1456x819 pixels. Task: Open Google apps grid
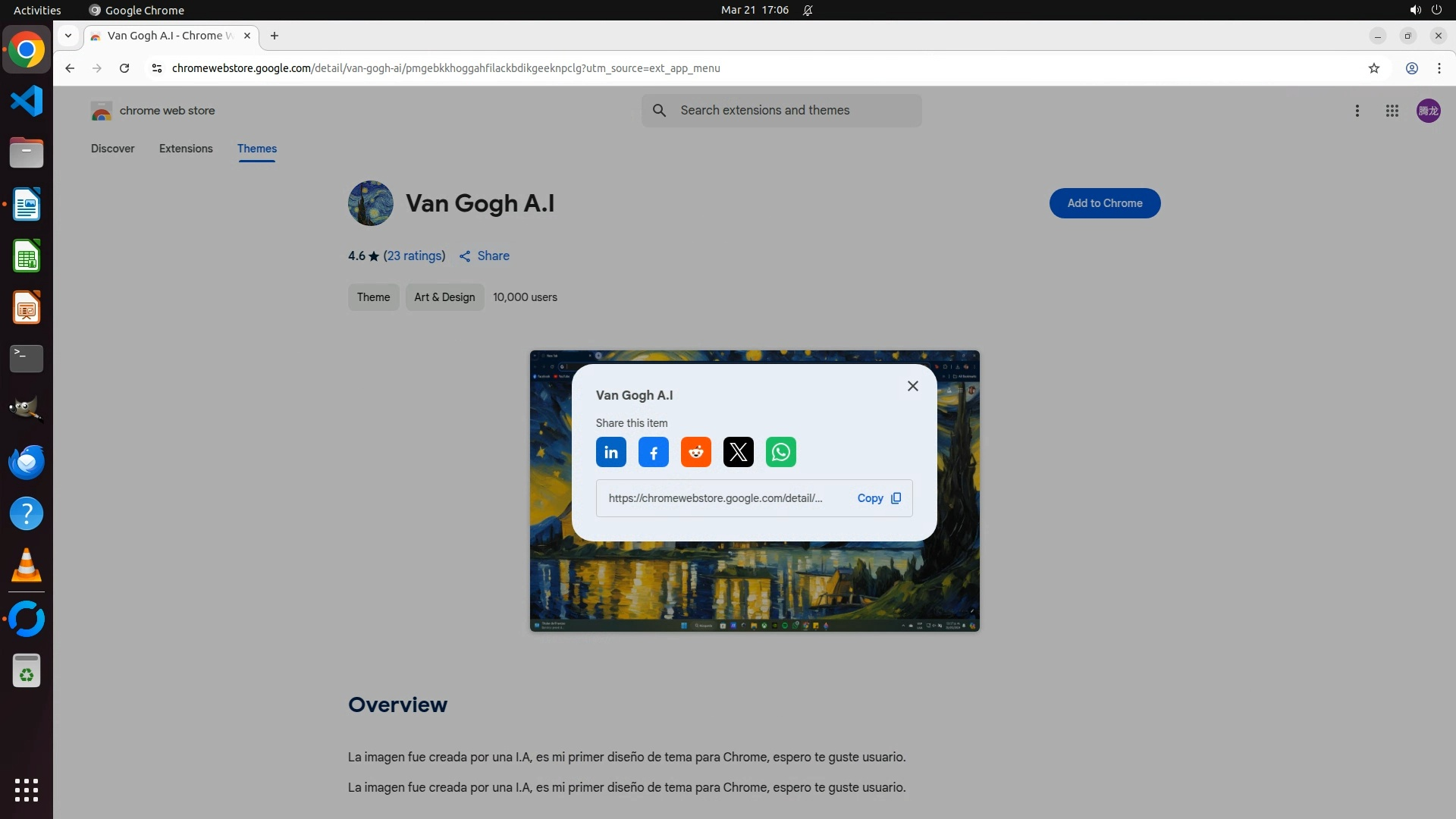(1392, 111)
